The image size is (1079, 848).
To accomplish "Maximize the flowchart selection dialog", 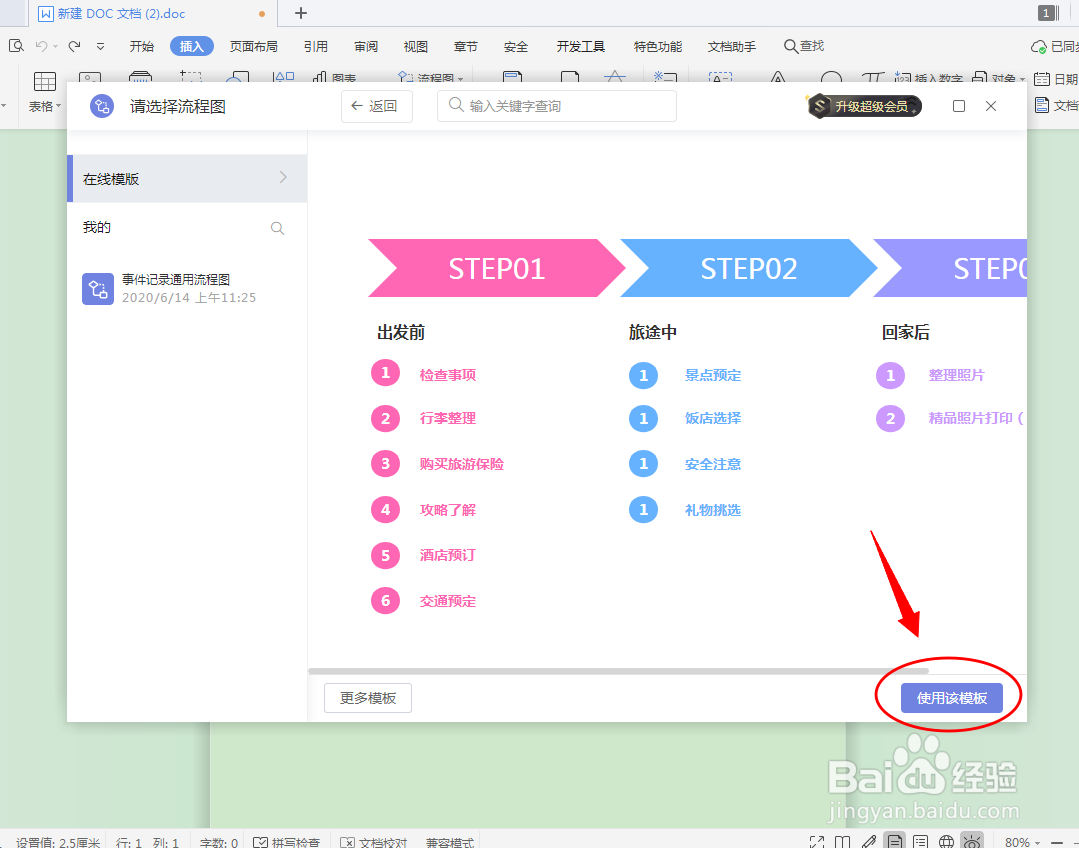I will [959, 106].
